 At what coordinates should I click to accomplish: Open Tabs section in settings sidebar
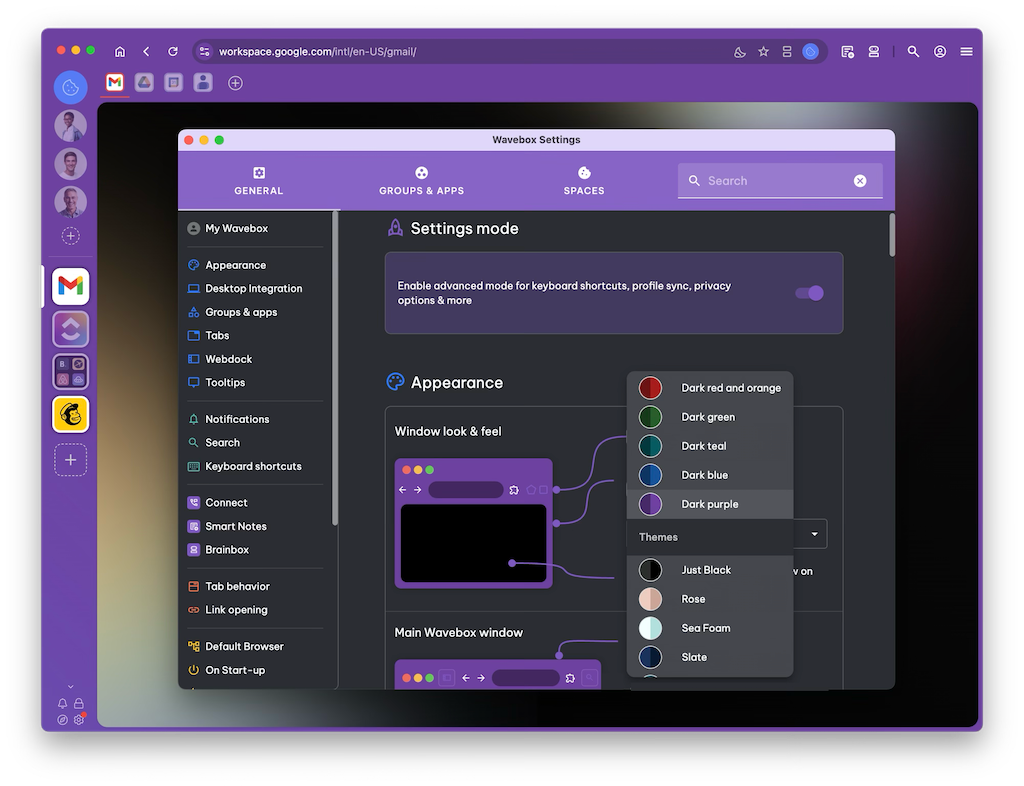click(209, 336)
